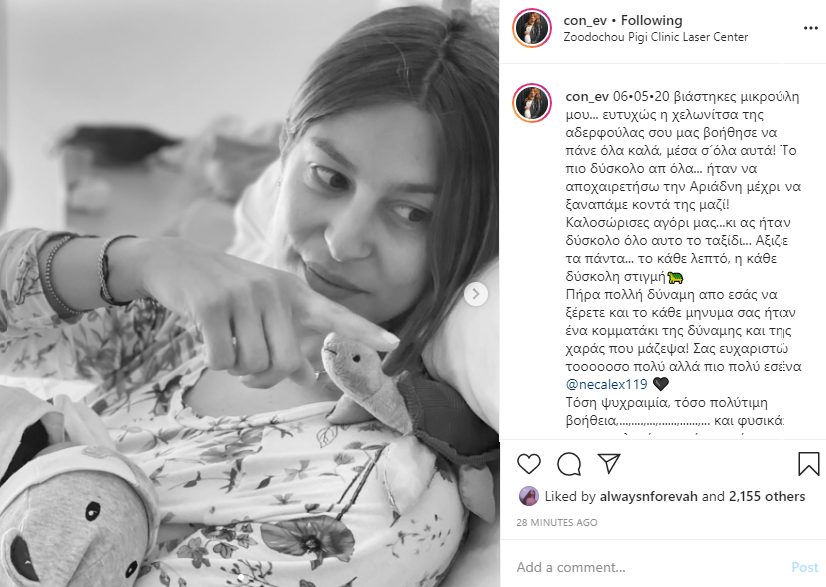Open the three-dot more options menu
This screenshot has height=587, width=826.
(810, 28)
